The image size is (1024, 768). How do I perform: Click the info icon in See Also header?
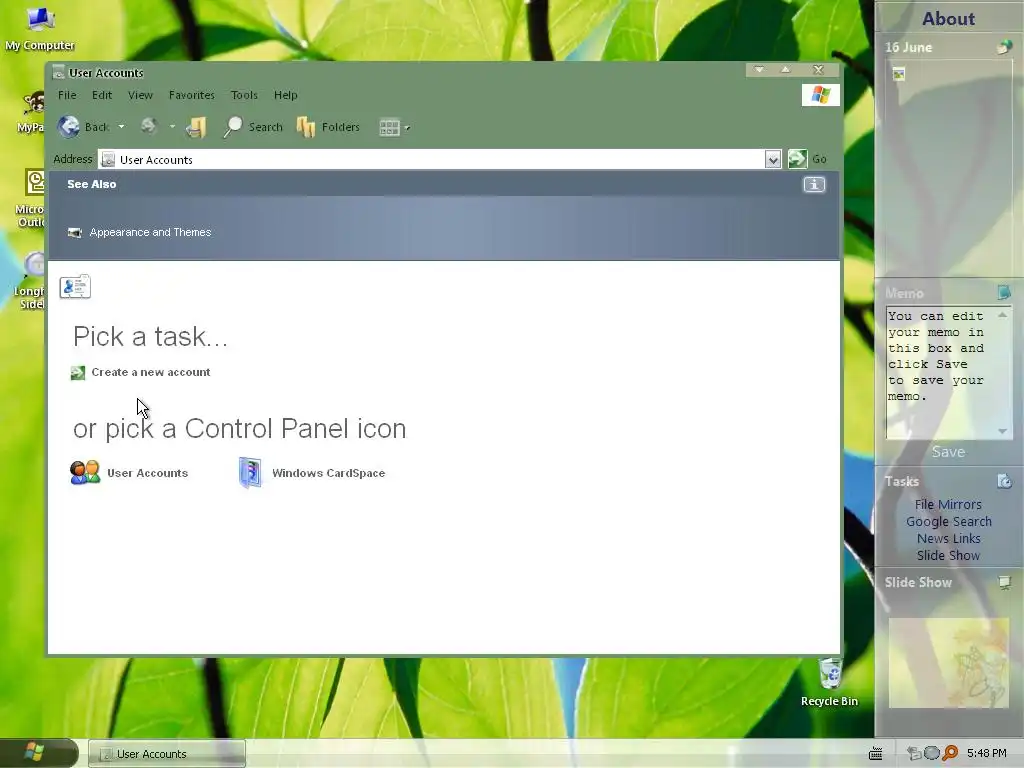pos(814,185)
